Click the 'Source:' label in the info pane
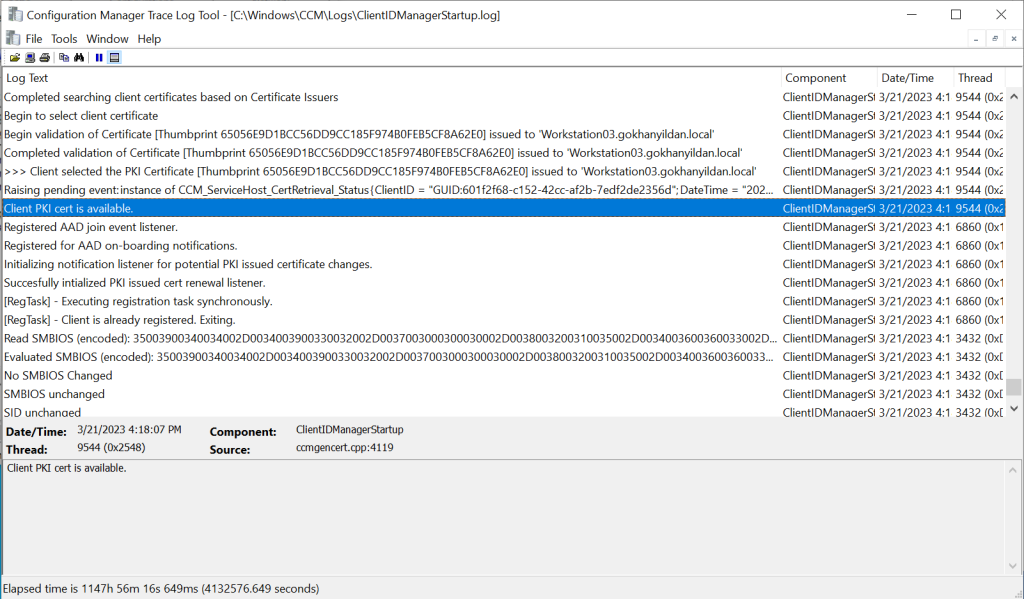The height and width of the screenshot is (599, 1024). [x=230, y=450]
